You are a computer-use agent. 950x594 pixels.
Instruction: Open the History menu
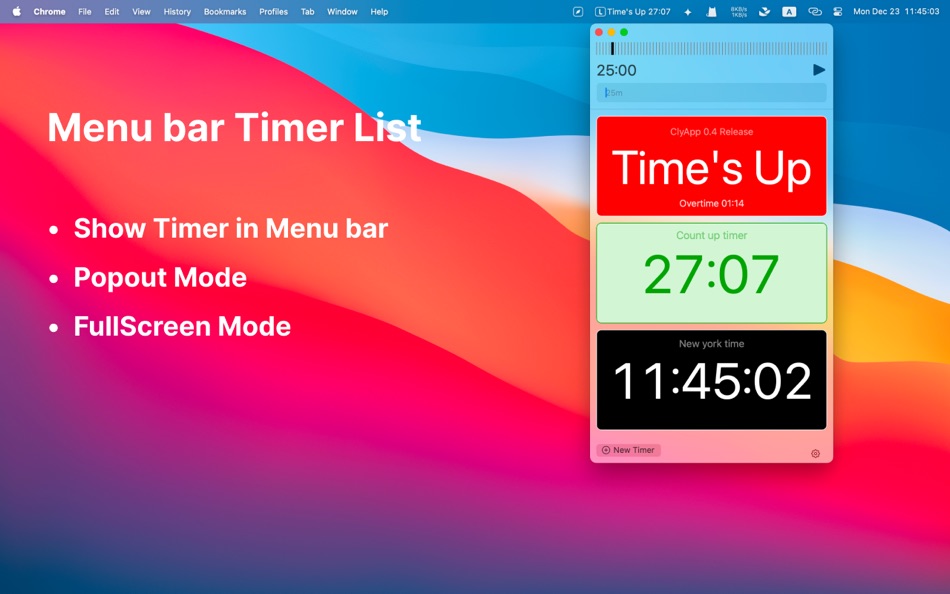point(177,12)
